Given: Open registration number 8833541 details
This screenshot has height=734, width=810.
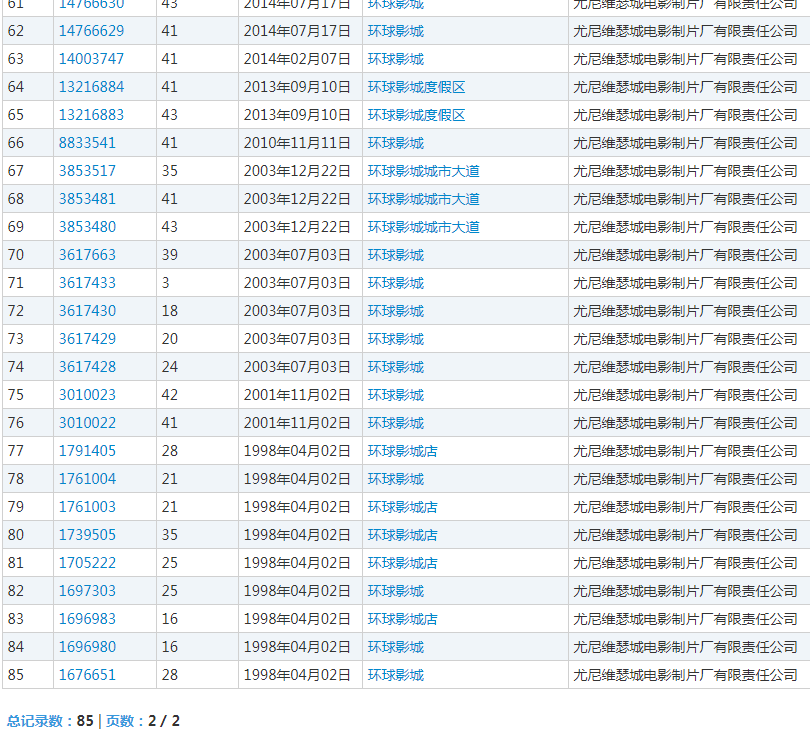Looking at the screenshot, I should 87,143.
